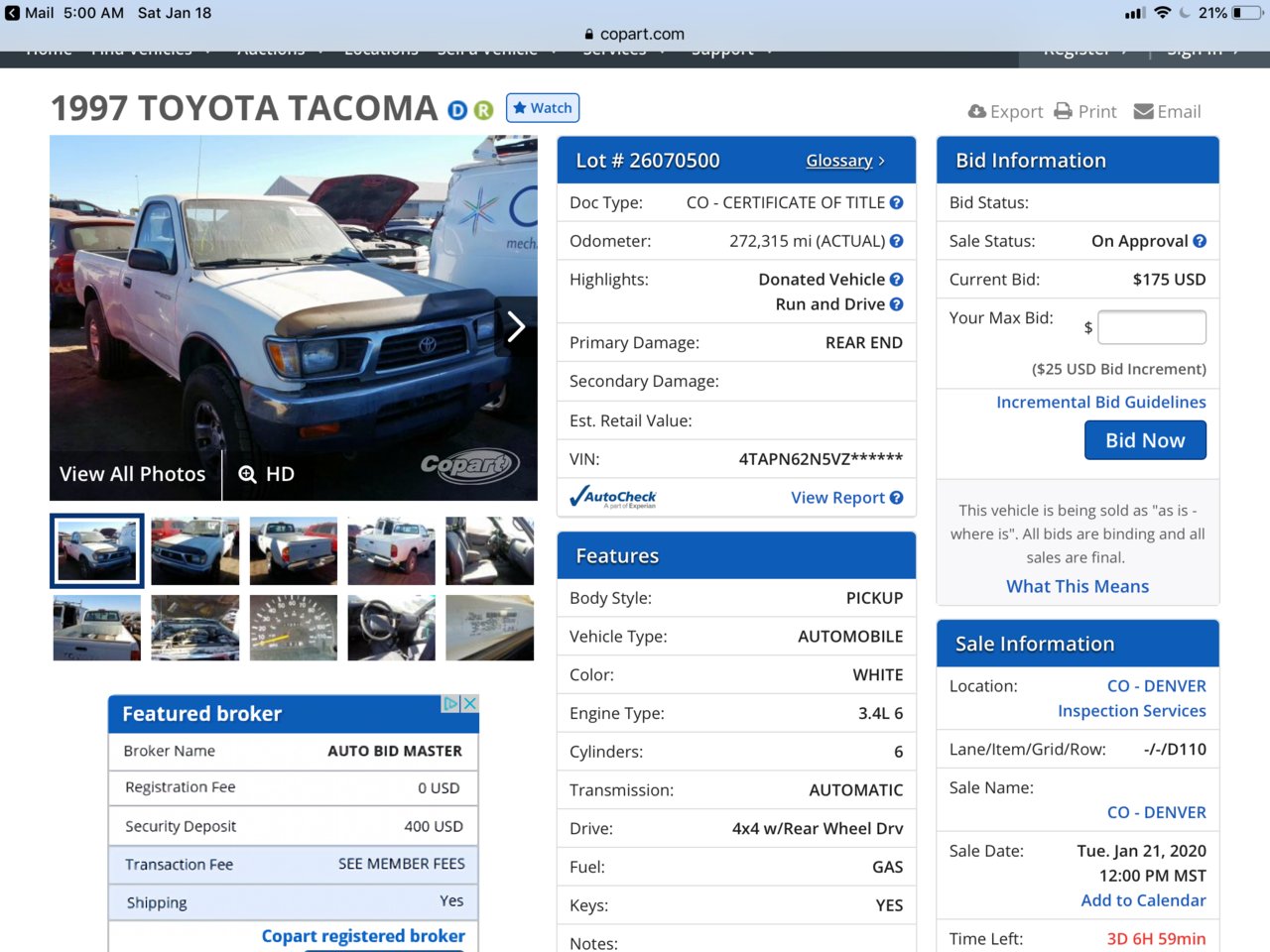1270x952 pixels.
Task: Click View Report link
Action: tap(837, 498)
